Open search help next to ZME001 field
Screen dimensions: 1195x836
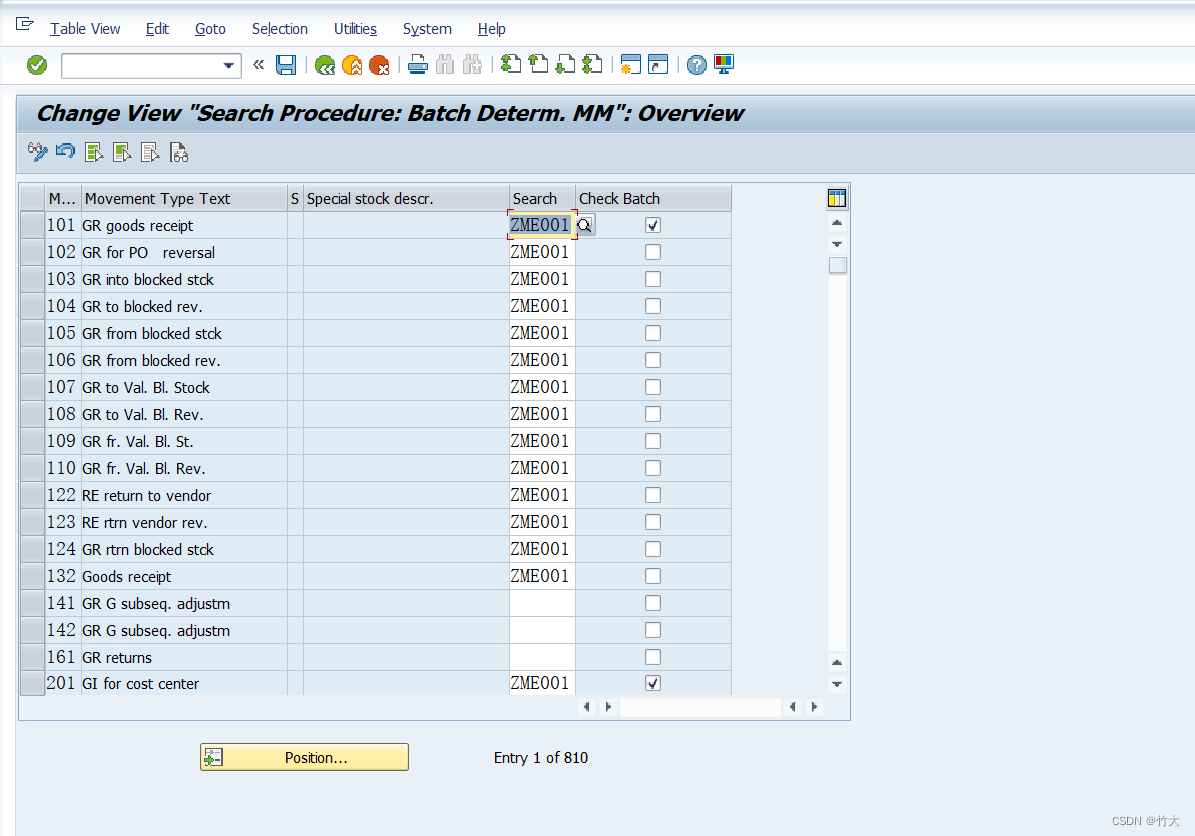pos(585,225)
